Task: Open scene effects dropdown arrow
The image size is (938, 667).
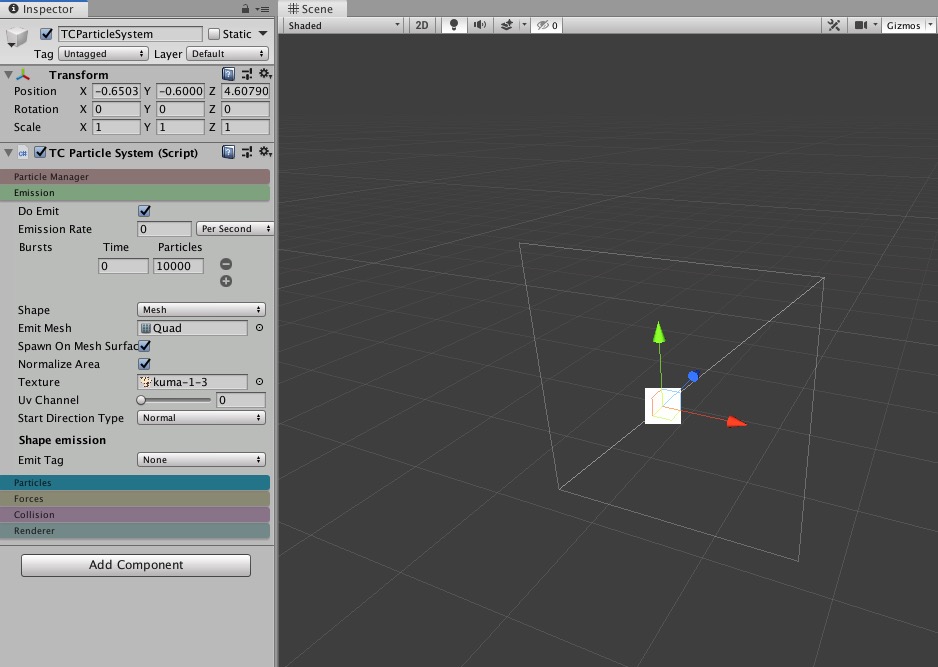Action: pos(524,25)
